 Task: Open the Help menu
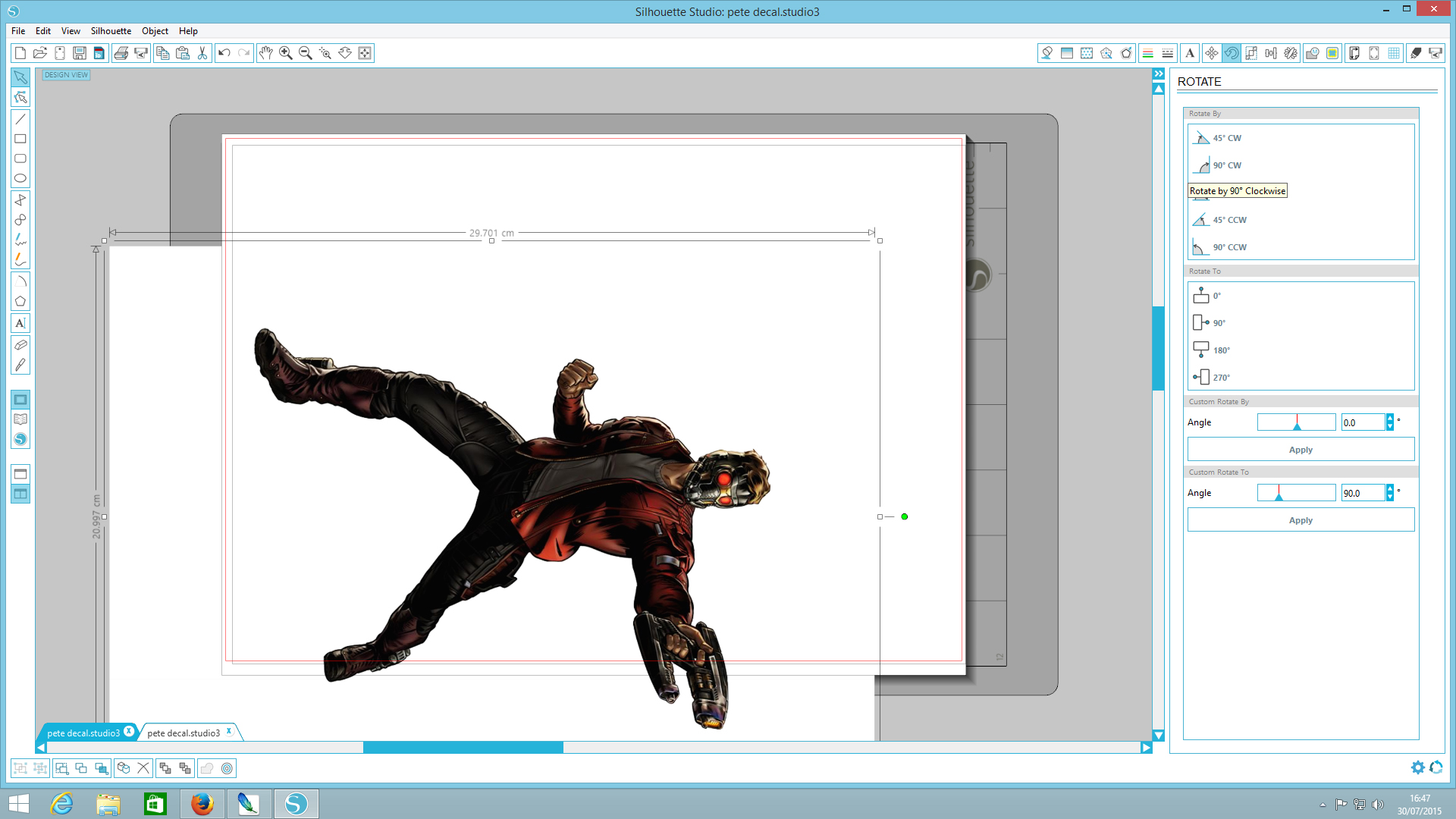(188, 31)
